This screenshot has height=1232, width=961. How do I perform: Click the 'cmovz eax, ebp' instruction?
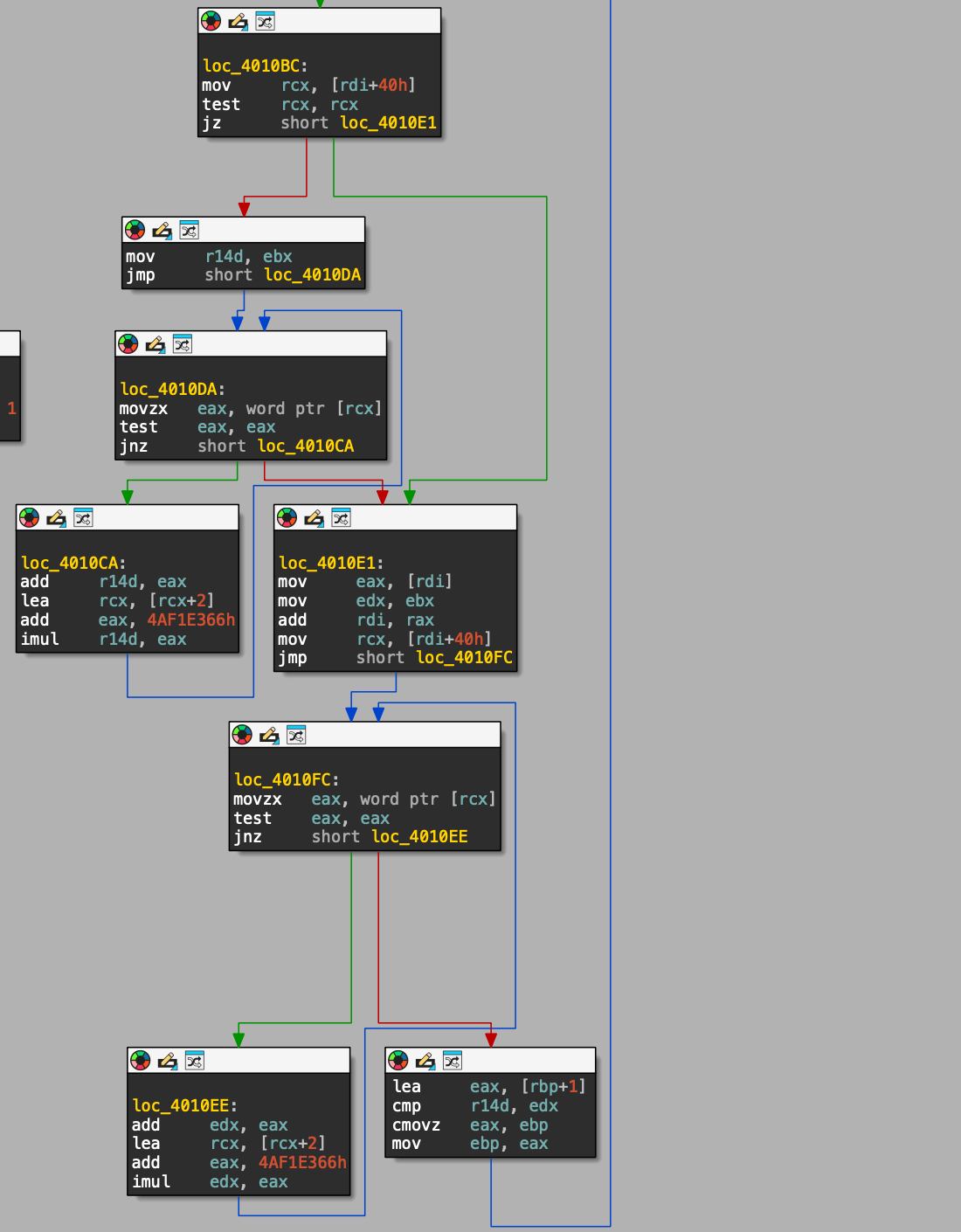pyautogui.click(x=471, y=1125)
